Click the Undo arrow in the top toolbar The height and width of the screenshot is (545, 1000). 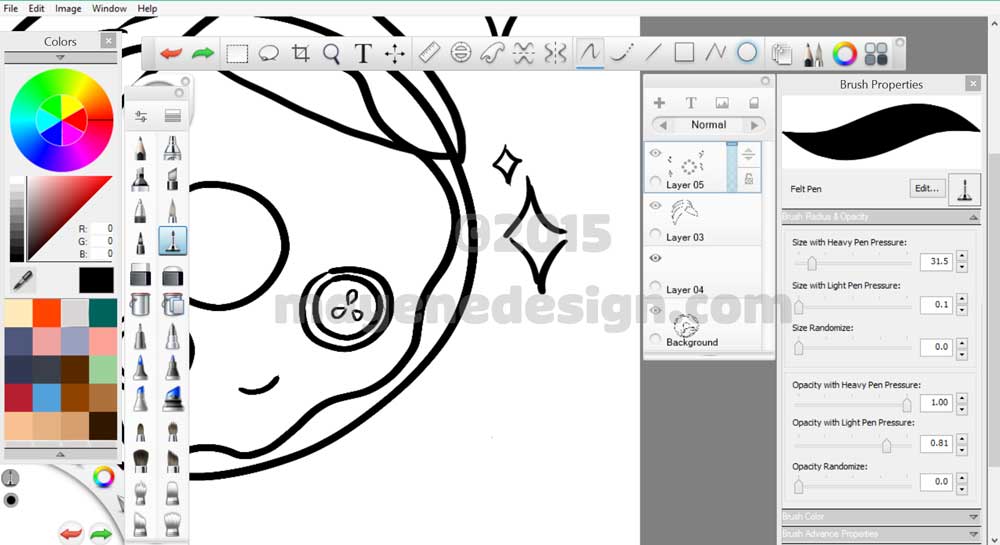click(171, 53)
